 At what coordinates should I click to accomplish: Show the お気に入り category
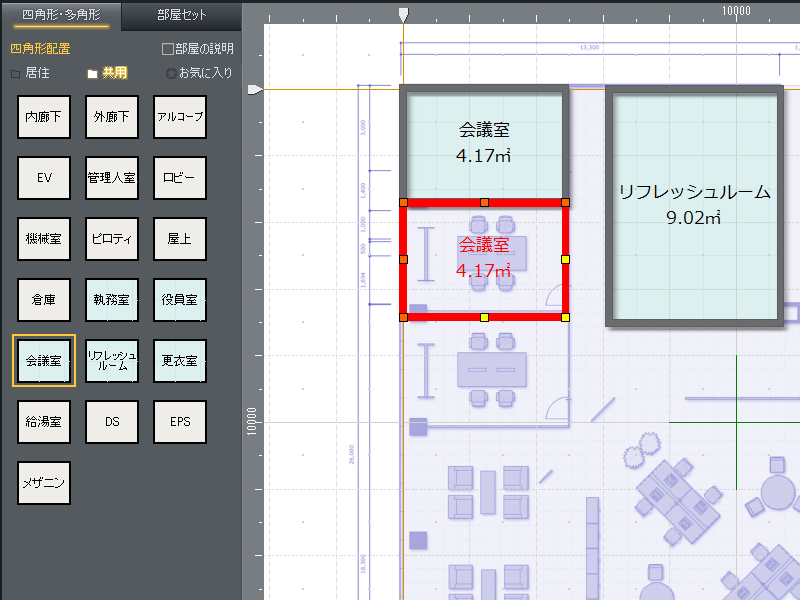point(199,73)
